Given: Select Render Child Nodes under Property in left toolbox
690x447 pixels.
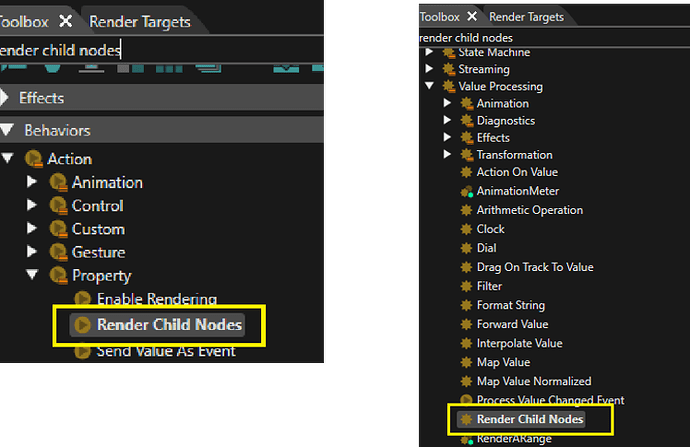Looking at the screenshot, I should tap(157, 325).
